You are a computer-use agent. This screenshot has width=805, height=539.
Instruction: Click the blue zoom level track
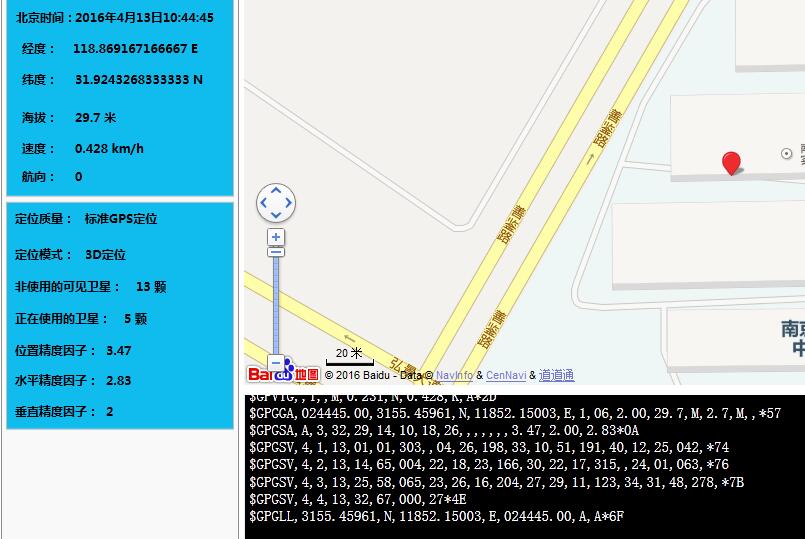pos(276,305)
